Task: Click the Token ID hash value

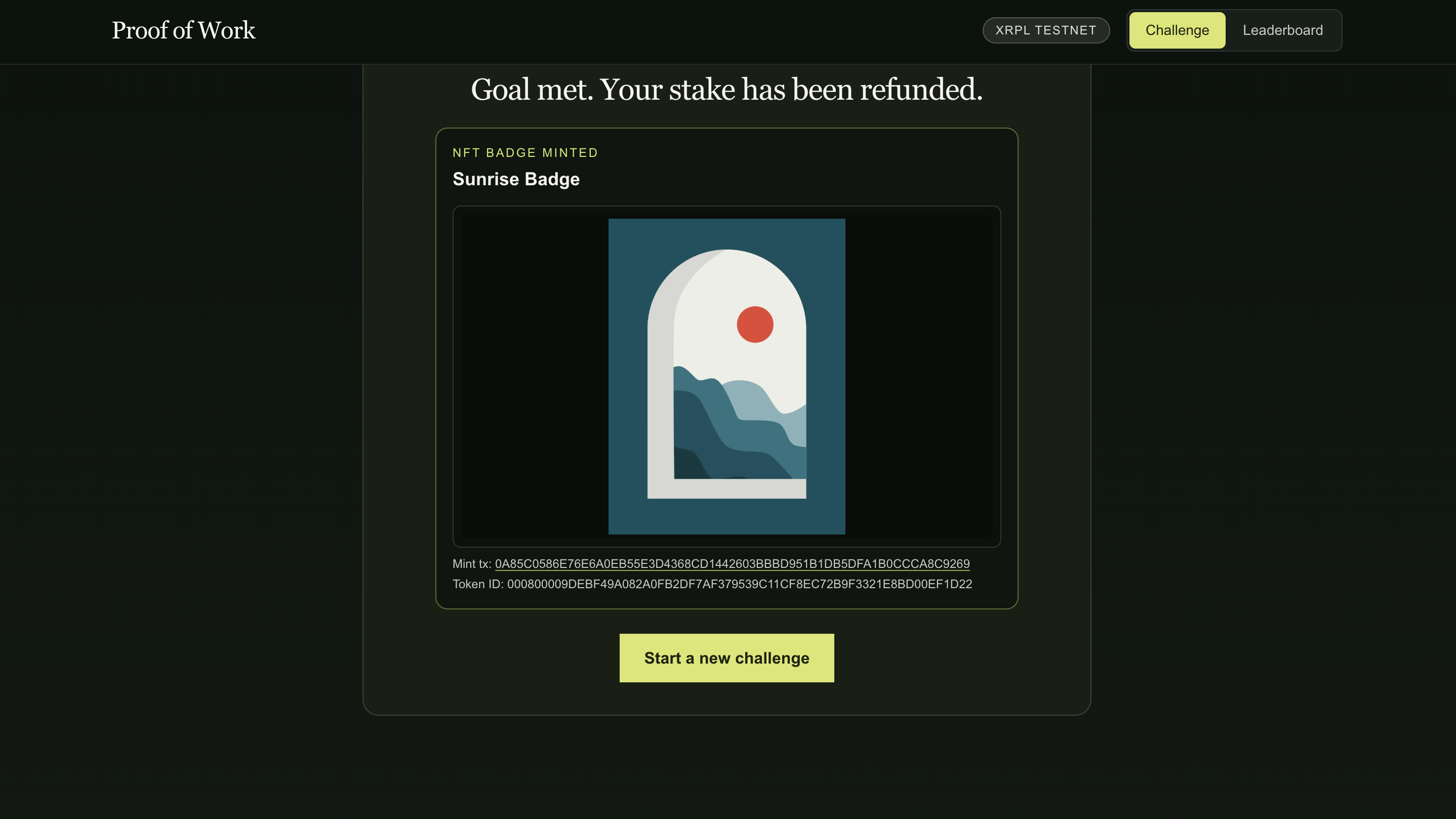Action: point(739,584)
